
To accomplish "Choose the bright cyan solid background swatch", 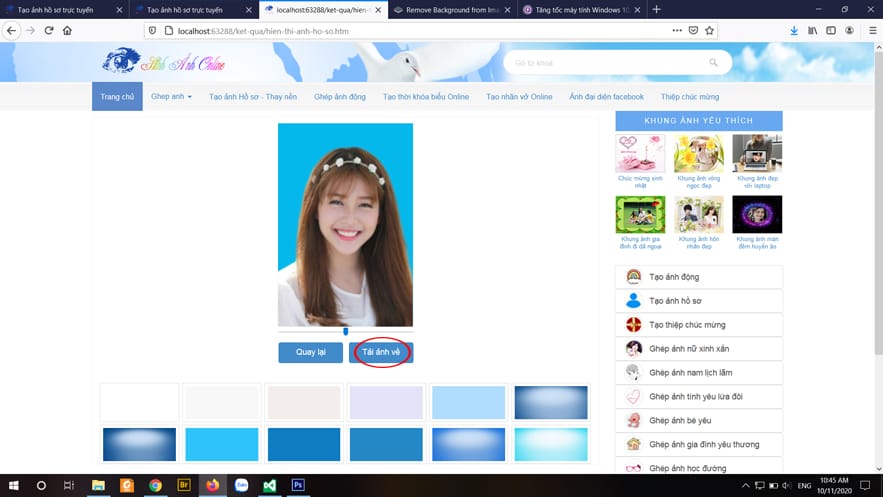I will (222, 444).
